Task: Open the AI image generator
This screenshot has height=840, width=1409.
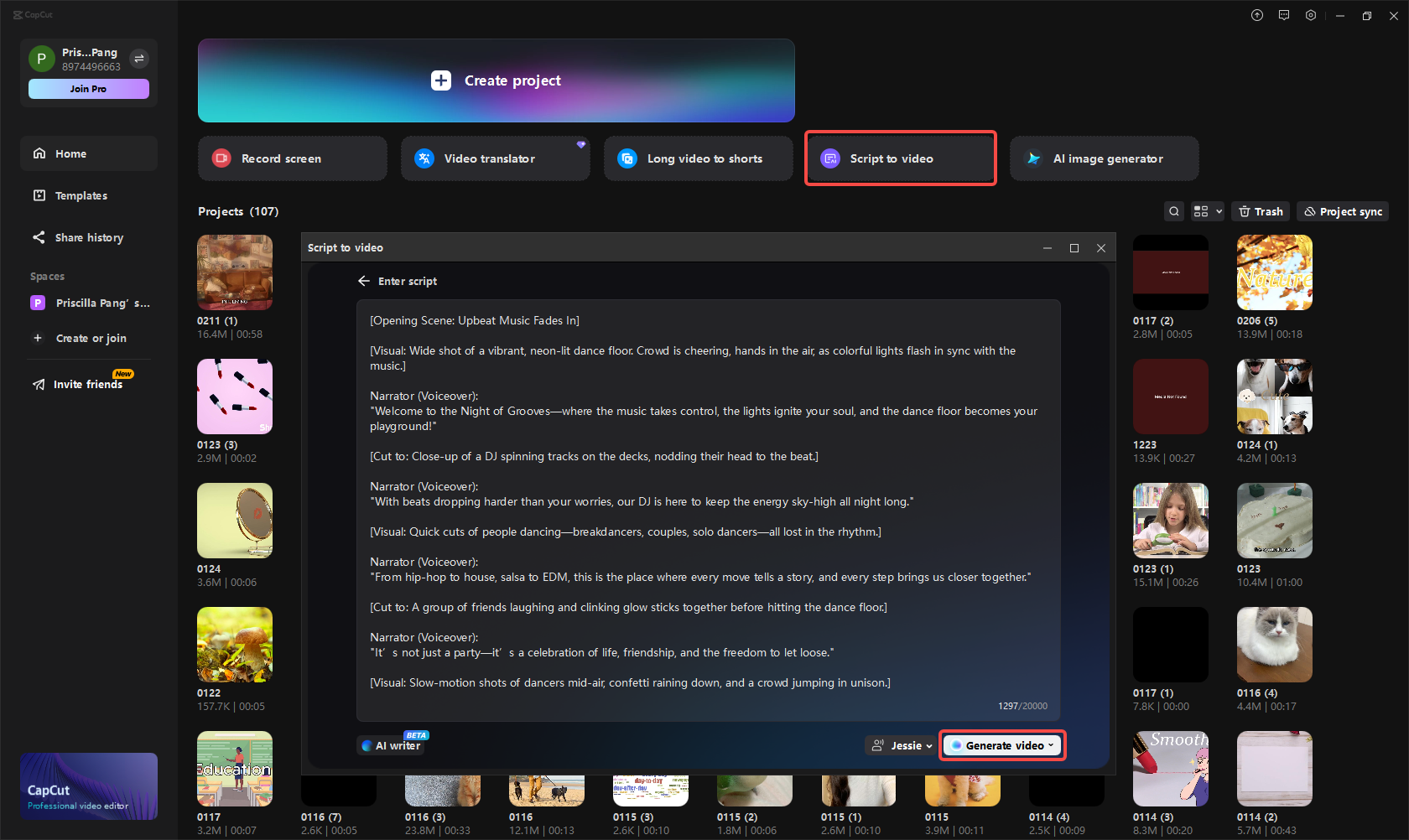Action: [1105, 158]
